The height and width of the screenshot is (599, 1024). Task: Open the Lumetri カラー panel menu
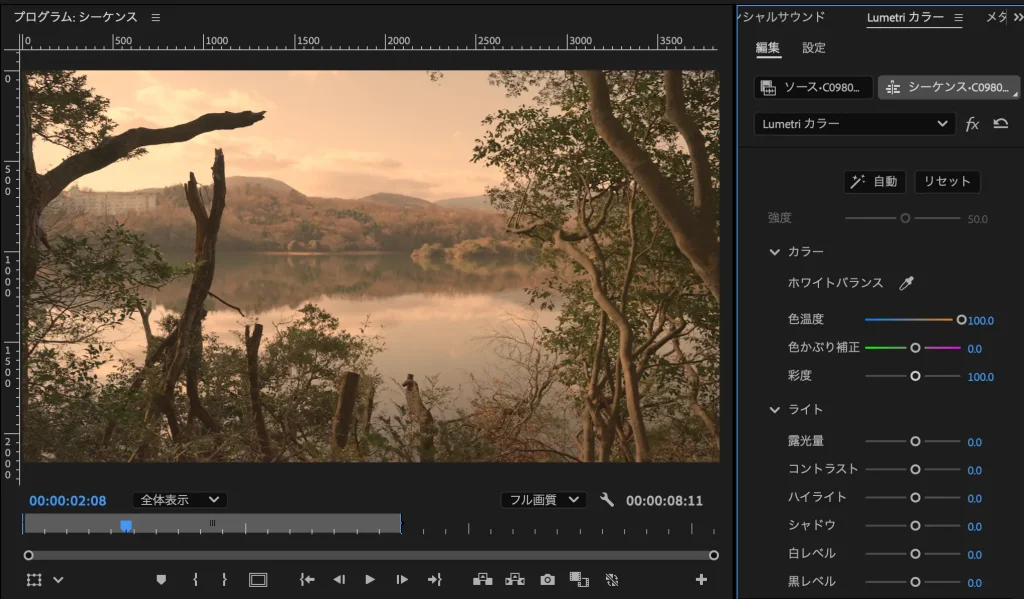pyautogui.click(x=958, y=17)
